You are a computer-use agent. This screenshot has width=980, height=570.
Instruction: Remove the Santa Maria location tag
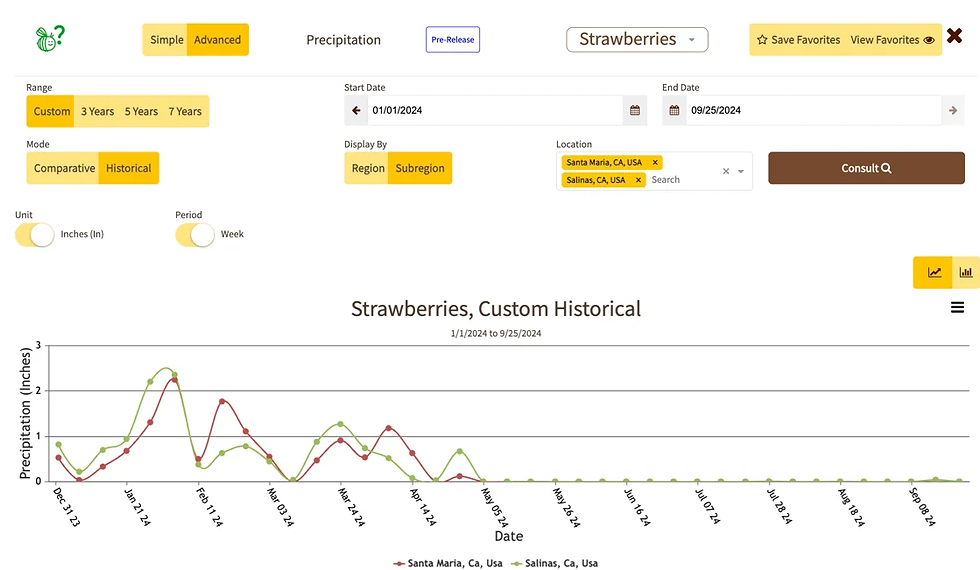655,162
